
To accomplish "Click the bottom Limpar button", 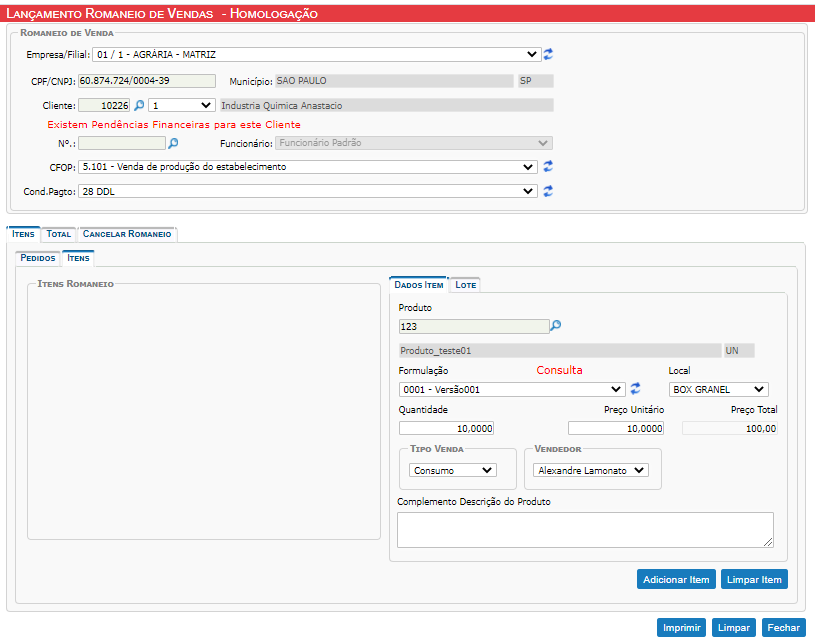I will click(734, 627).
